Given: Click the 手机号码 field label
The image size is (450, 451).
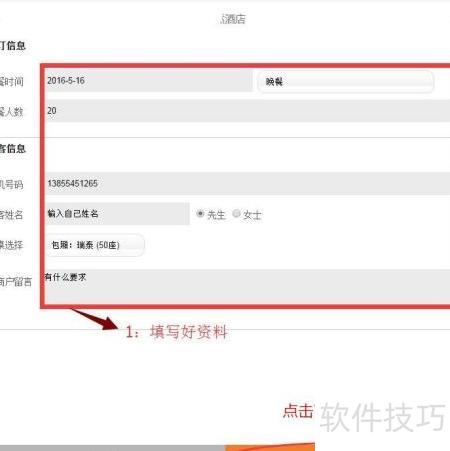Looking at the screenshot, I should tap(11, 184).
